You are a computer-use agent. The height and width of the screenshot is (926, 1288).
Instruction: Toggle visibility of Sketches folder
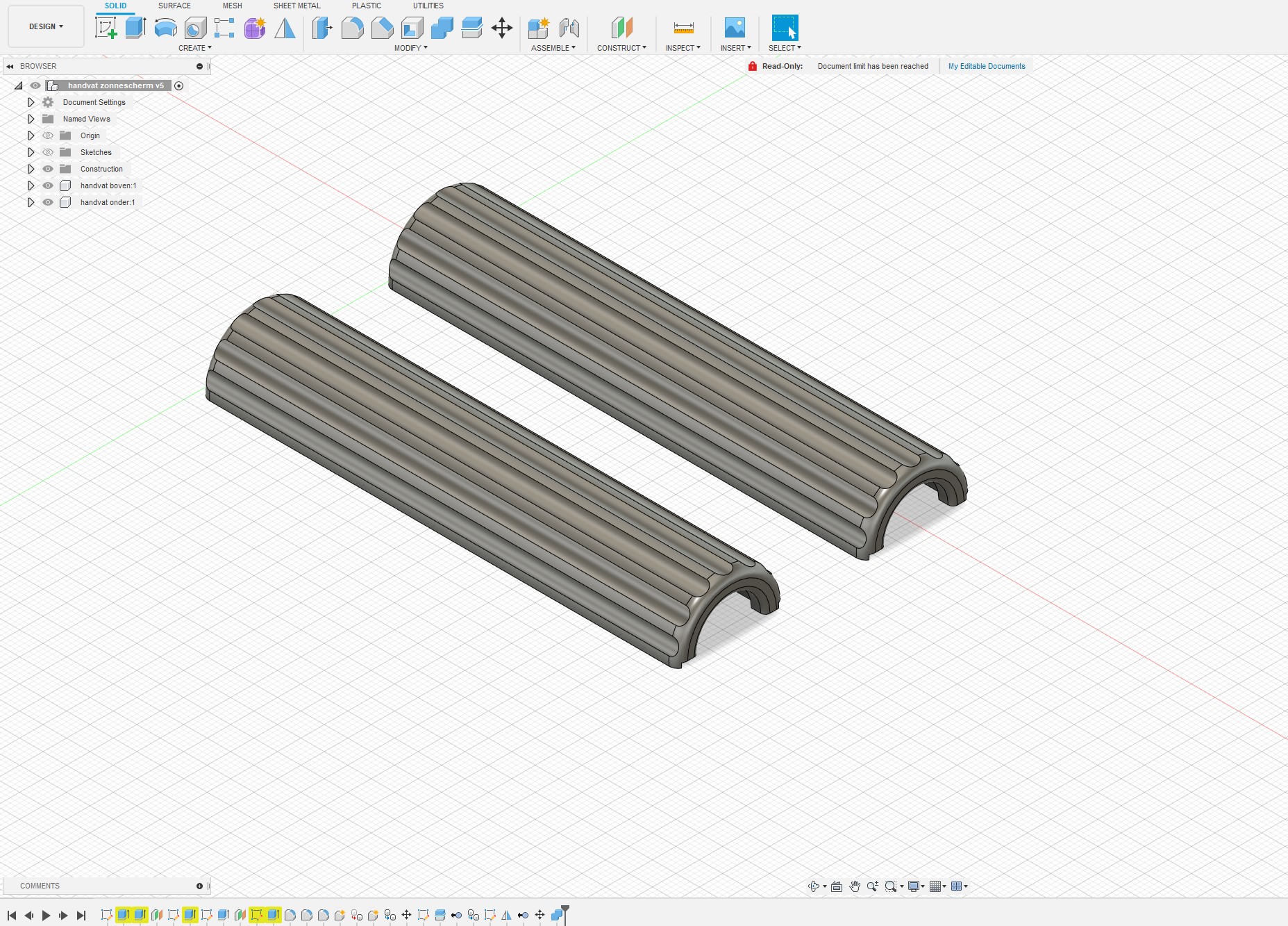point(48,152)
